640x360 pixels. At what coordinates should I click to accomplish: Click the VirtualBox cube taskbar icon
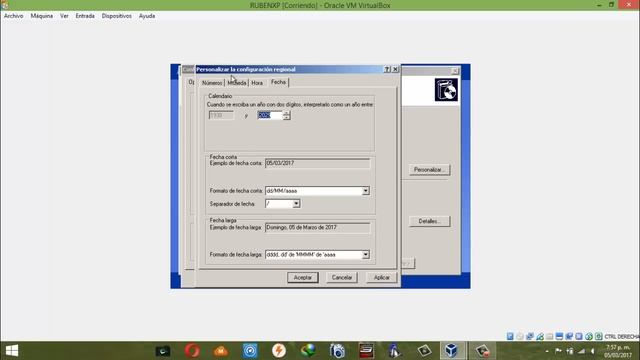coord(451,351)
